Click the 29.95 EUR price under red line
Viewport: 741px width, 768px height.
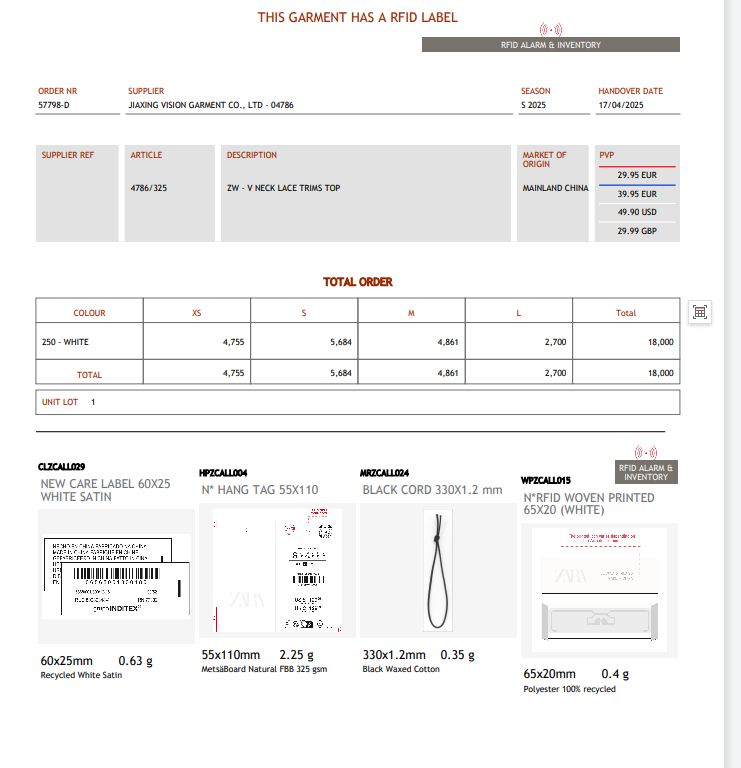pos(636,175)
